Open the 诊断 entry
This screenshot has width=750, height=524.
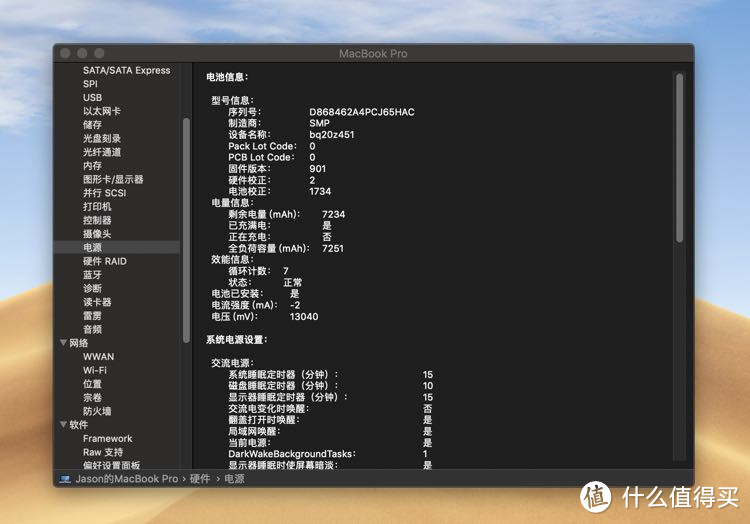pyautogui.click(x=92, y=288)
